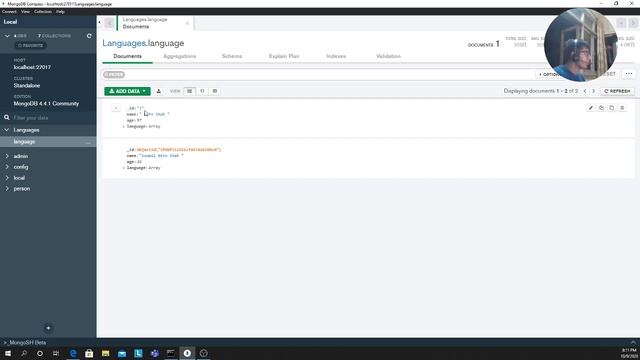Go back with the tab previous arrow
This screenshot has width=640, height=360.
[109, 23]
